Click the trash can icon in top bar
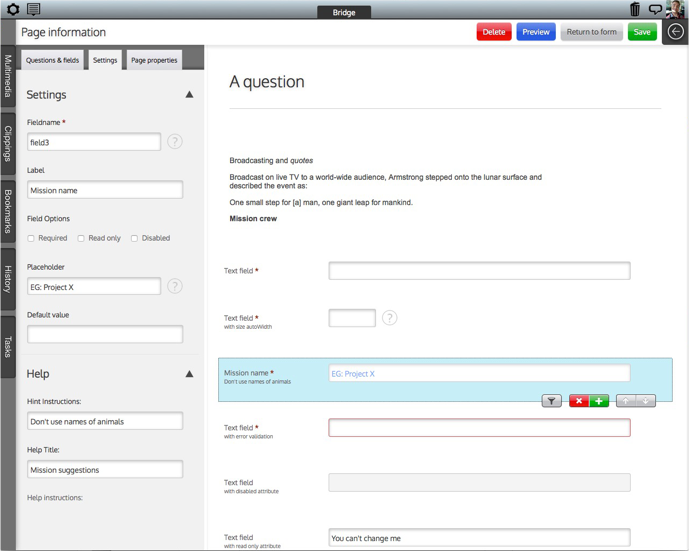689x551 pixels. (635, 9)
